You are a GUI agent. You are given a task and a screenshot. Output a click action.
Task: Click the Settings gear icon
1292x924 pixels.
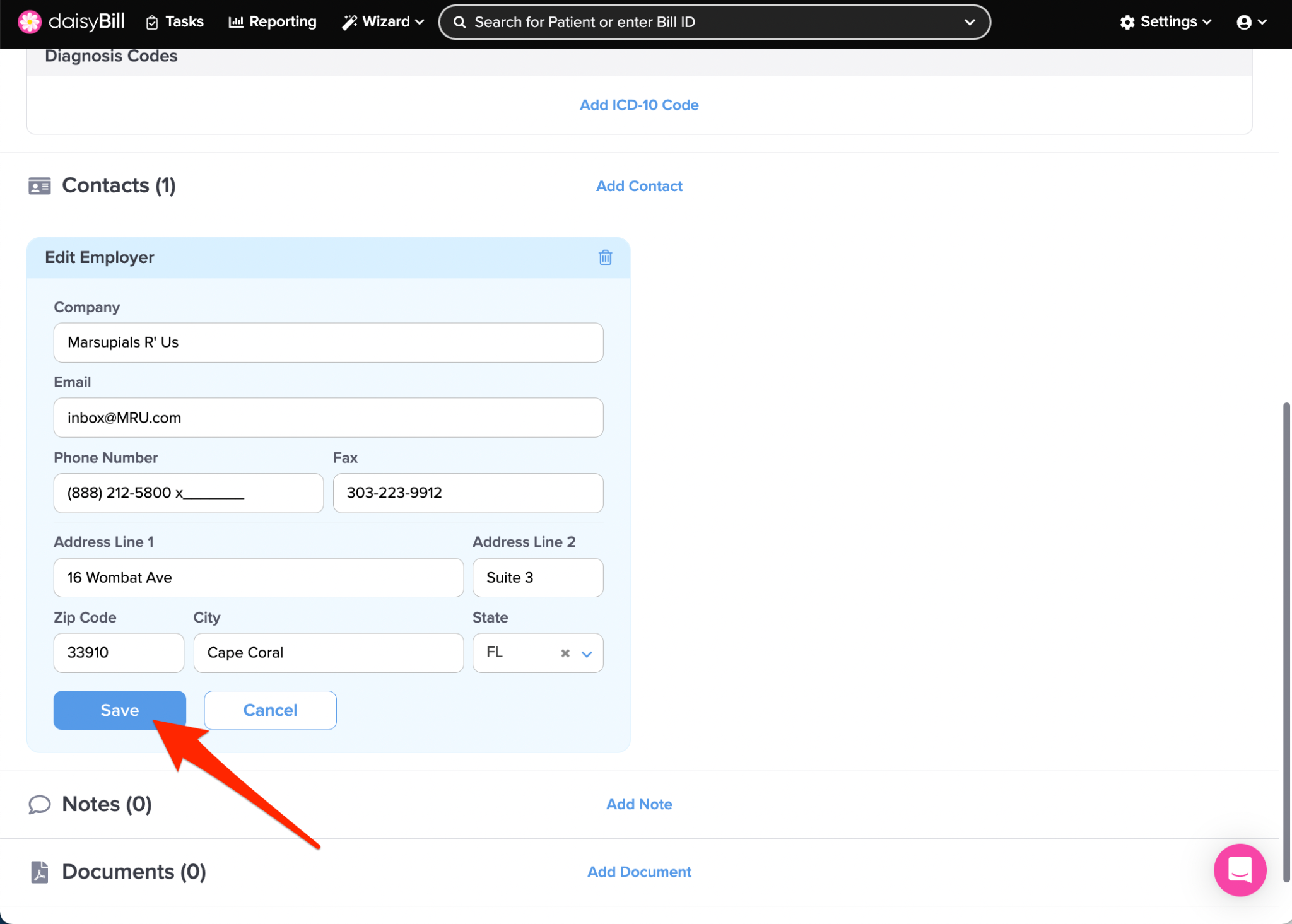coord(1127,22)
